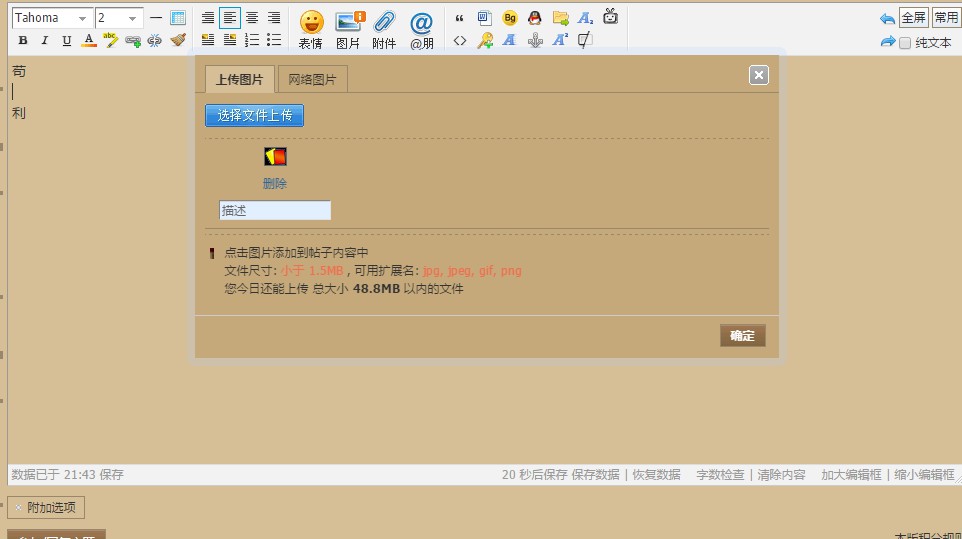Select the 上传图片 tab
The width and height of the screenshot is (962, 539).
[240, 80]
